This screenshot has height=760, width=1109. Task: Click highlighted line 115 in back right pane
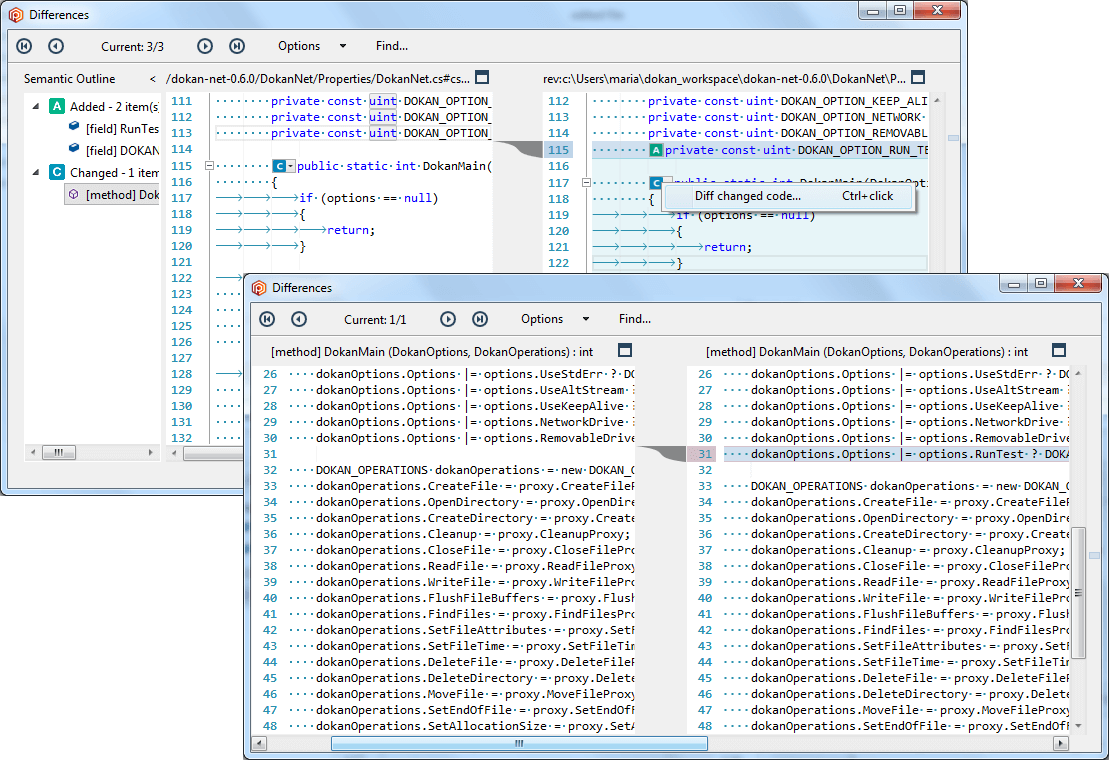pyautogui.click(x=760, y=150)
